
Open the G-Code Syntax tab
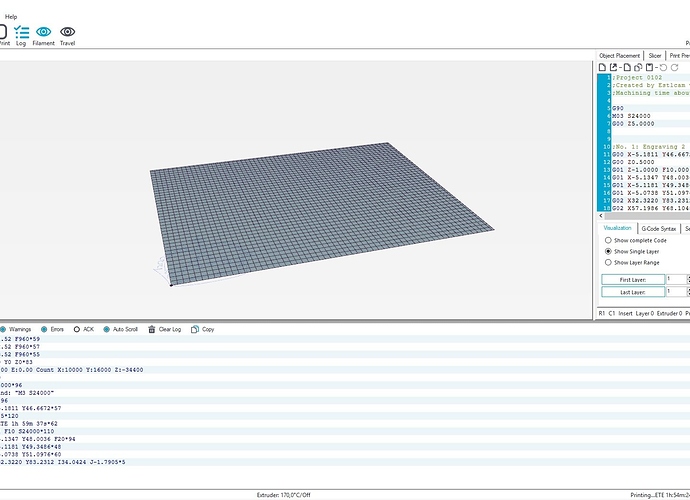(x=659, y=228)
